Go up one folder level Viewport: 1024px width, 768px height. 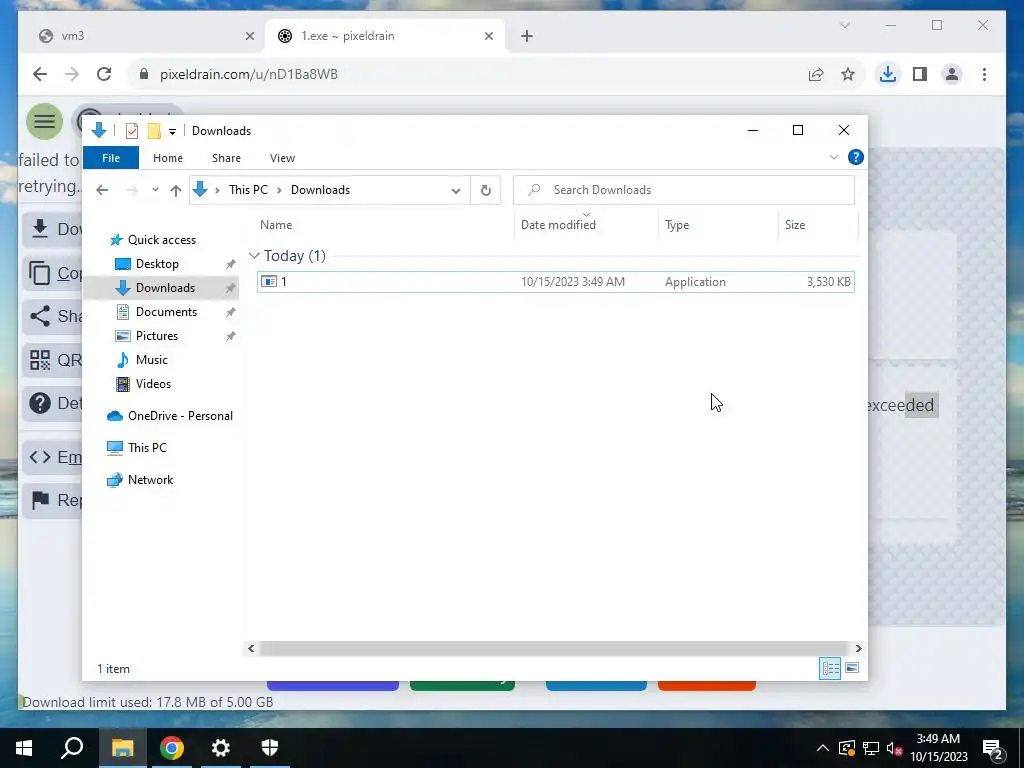pos(176,190)
